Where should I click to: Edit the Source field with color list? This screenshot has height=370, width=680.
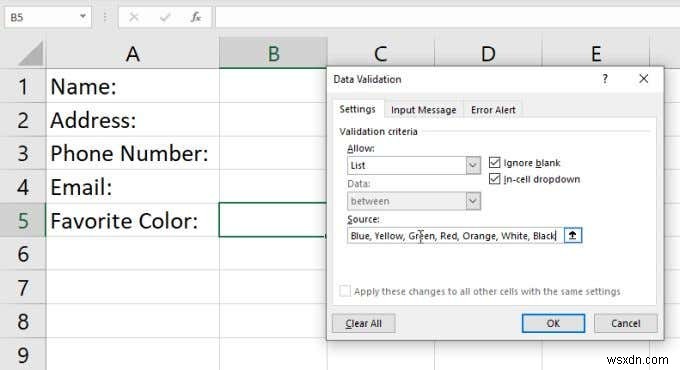click(x=455, y=236)
